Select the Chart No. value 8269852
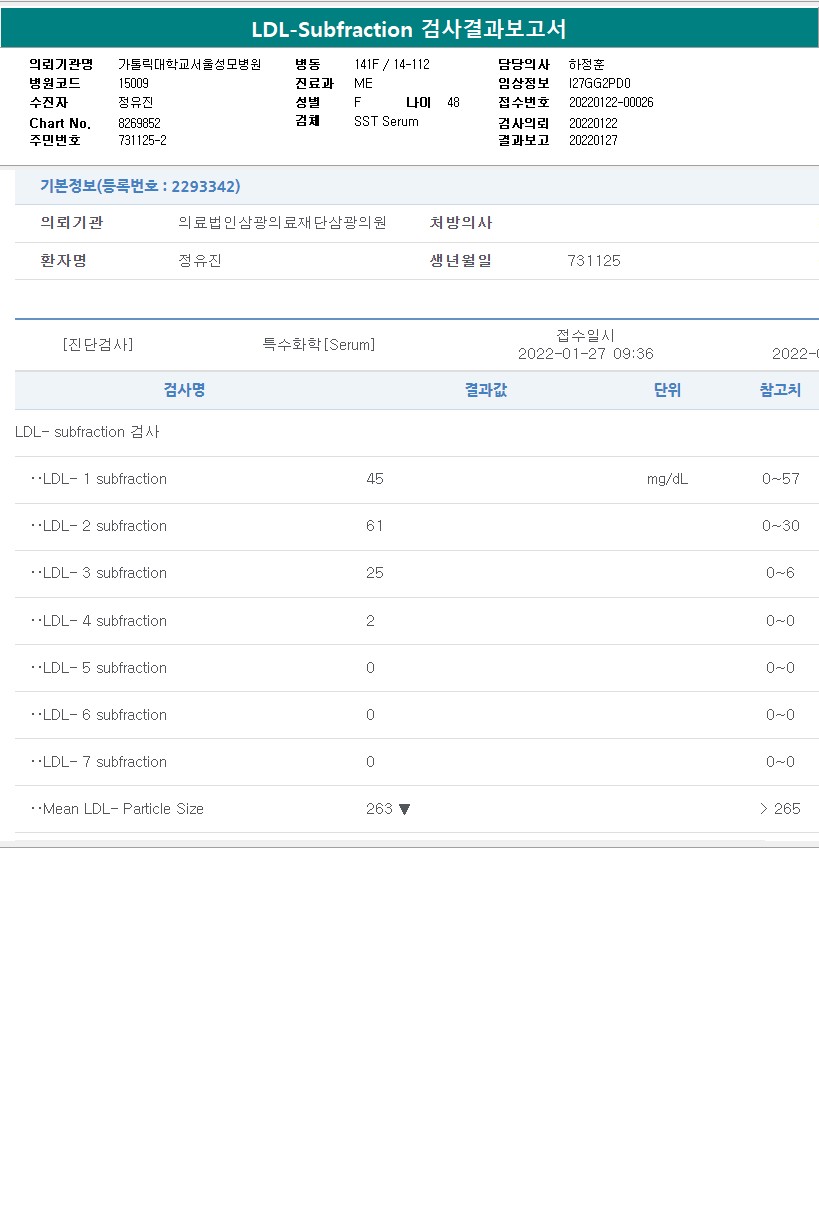 click(139, 123)
